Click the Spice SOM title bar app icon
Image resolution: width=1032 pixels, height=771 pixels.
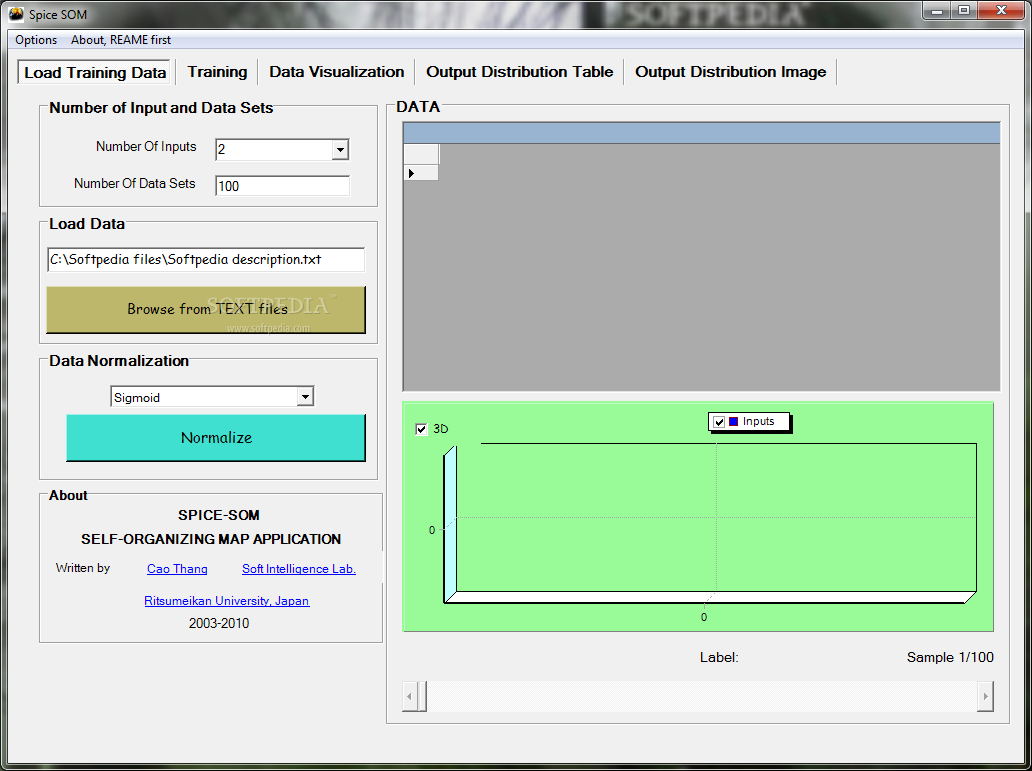pyautogui.click(x=16, y=14)
